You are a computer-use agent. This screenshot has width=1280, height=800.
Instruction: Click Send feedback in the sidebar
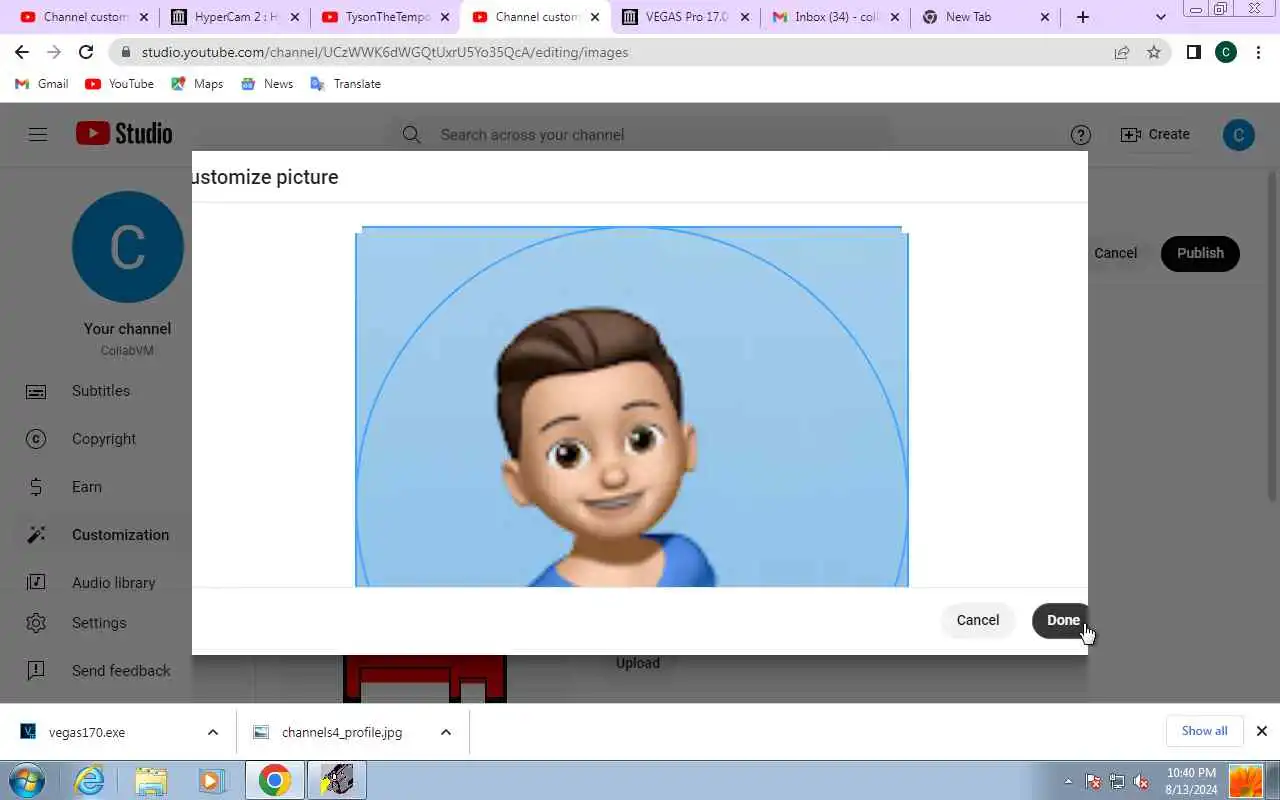[121, 671]
